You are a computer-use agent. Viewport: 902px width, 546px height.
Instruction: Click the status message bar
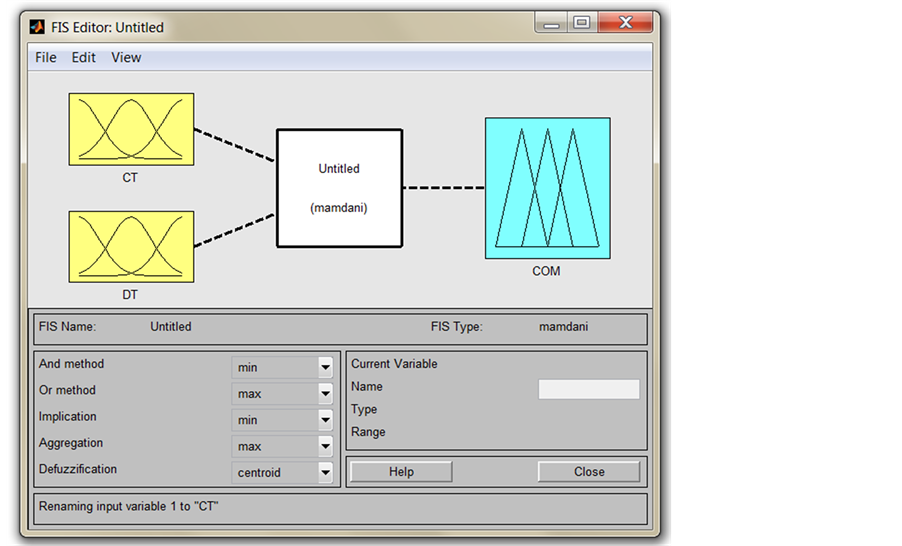click(x=340, y=507)
